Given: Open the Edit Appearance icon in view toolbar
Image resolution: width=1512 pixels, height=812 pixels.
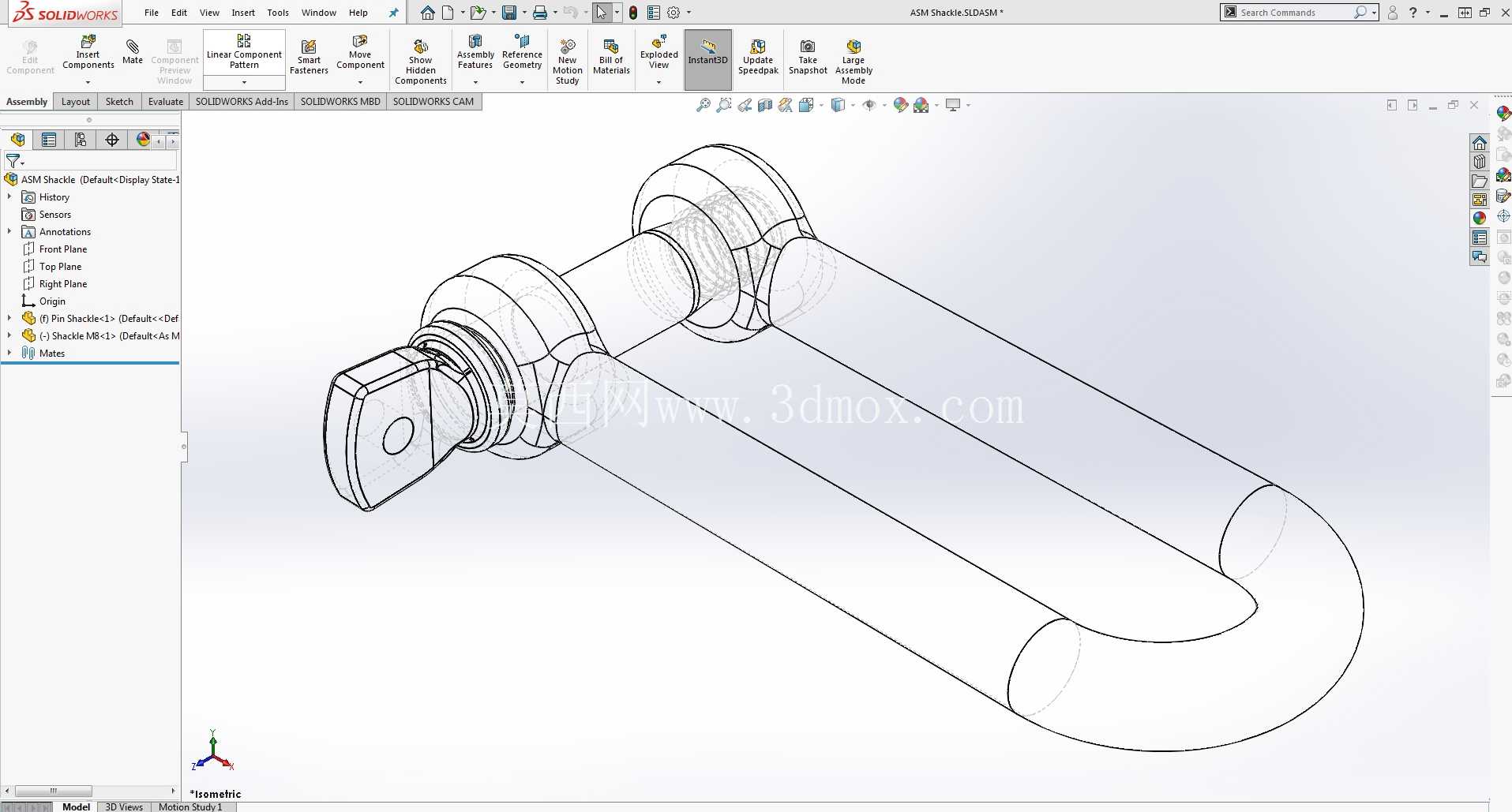Looking at the screenshot, I should (900, 105).
